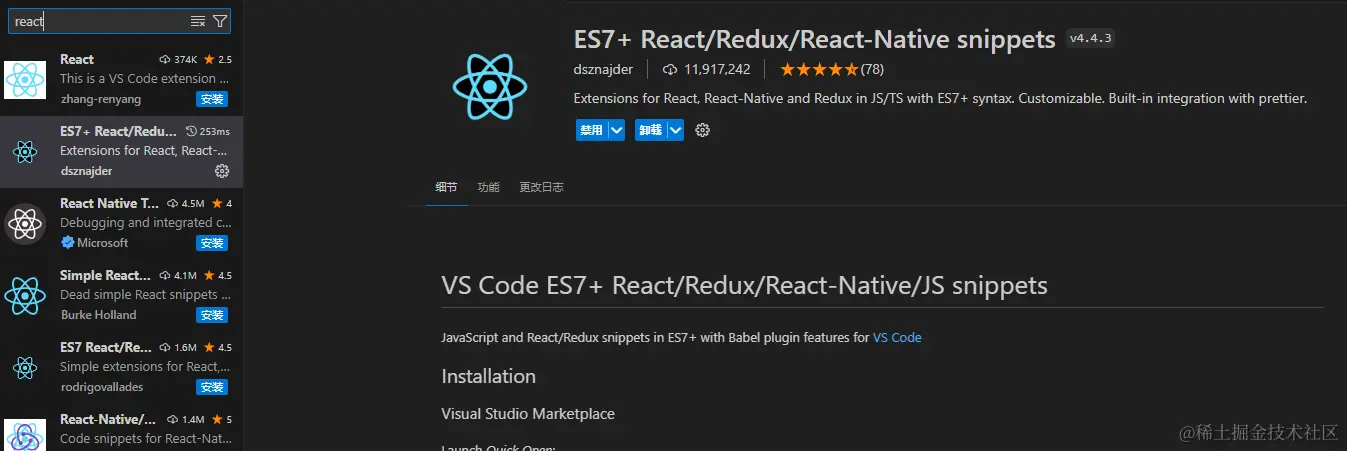The height and width of the screenshot is (451, 1347).
Task: Click the 1.4M download count
Action: pos(185,419)
